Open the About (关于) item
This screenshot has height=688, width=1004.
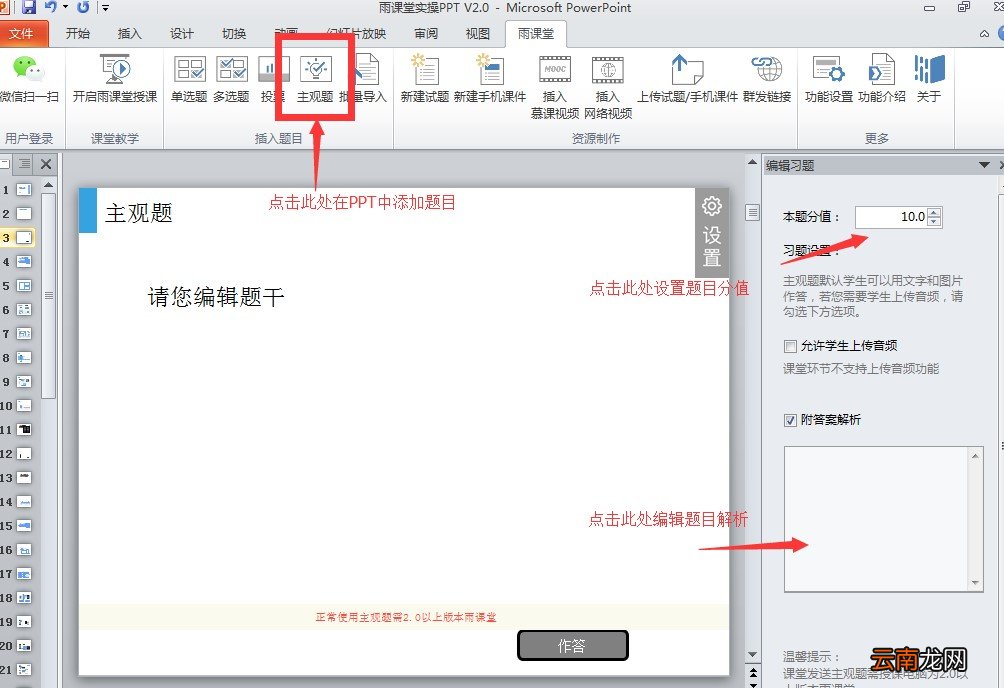point(928,78)
